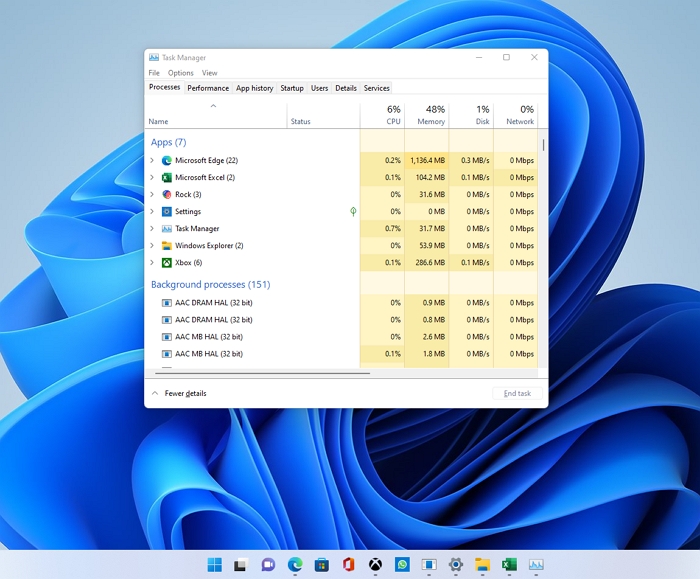The width and height of the screenshot is (700, 579).
Task: Open Chat app from the taskbar
Action: pos(268,565)
